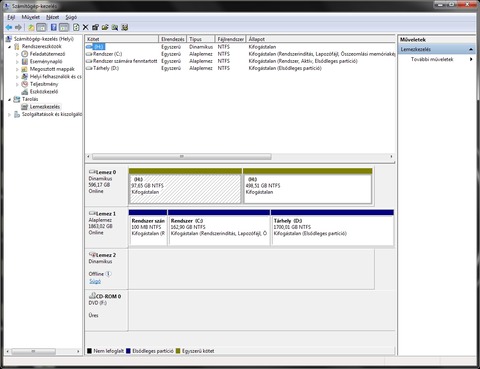Click the Eseménynapló icon in tree
Image resolution: width=480 pixels, height=369 pixels.
tap(25, 61)
